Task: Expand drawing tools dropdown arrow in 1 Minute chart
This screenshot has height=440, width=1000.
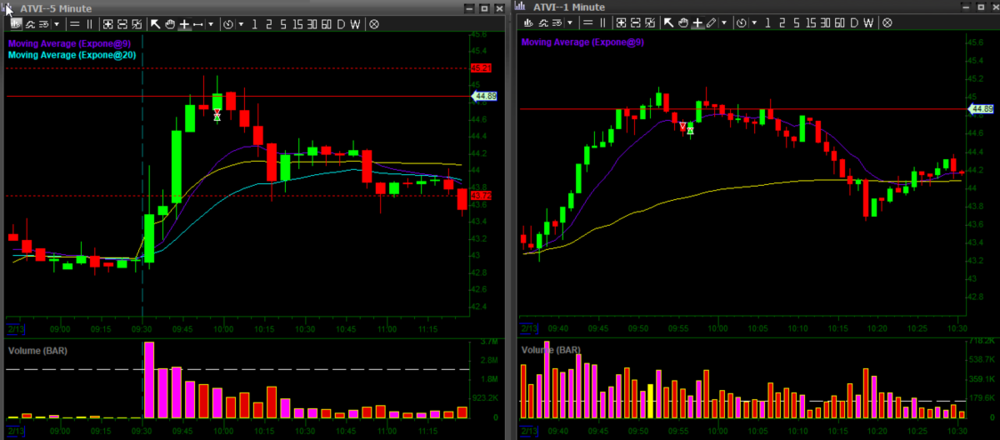Action: click(725, 23)
